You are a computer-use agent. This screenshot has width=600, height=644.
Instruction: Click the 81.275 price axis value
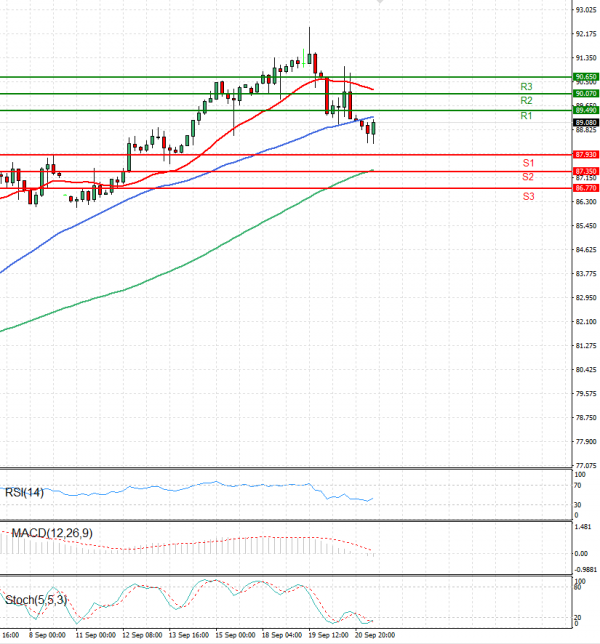coord(586,346)
